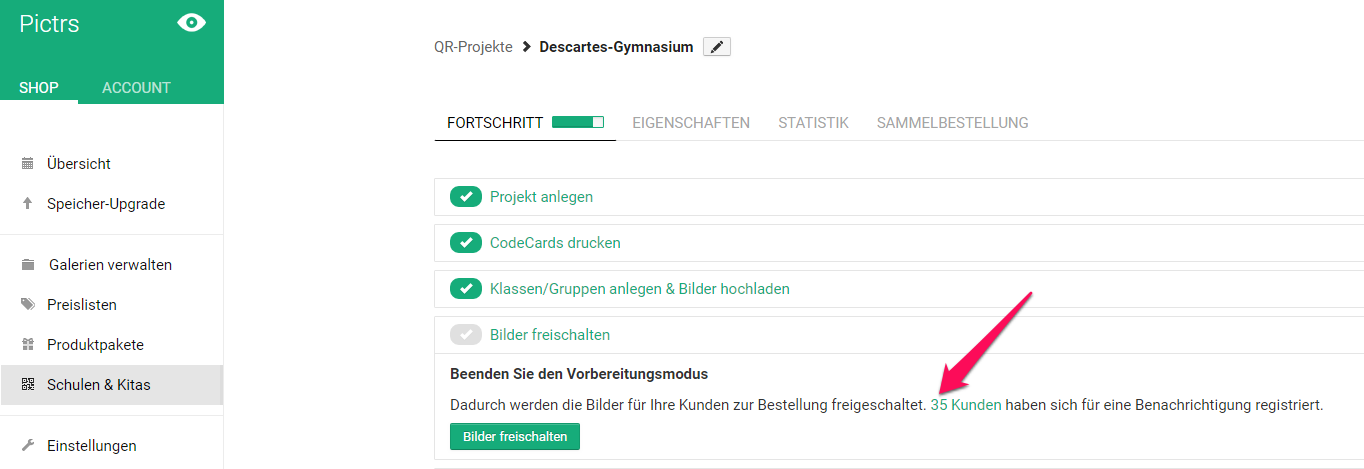
Task: Open the Statistik tab
Action: [813, 123]
